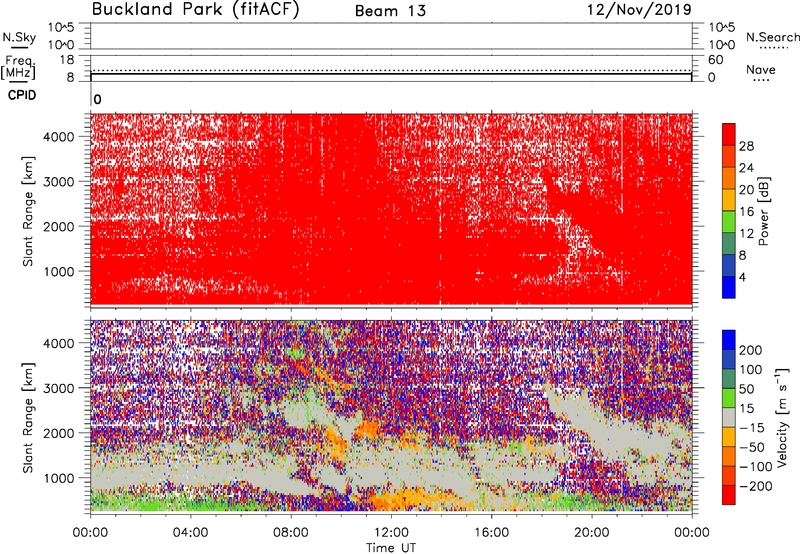Click the red segment of the Power color bar
This screenshot has width=800, height=554.
click(729, 134)
